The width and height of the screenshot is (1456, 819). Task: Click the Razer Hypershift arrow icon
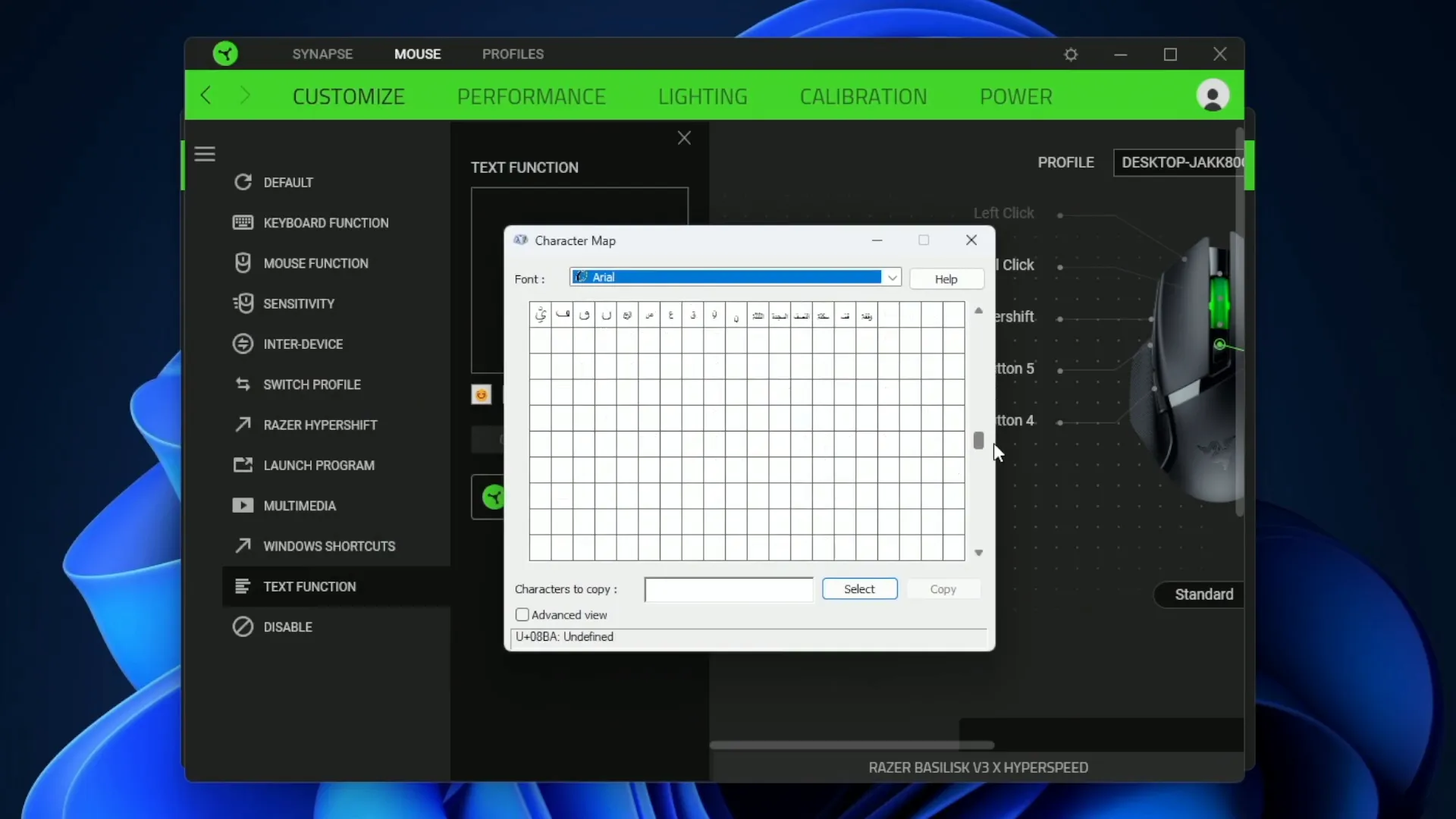coord(243,425)
